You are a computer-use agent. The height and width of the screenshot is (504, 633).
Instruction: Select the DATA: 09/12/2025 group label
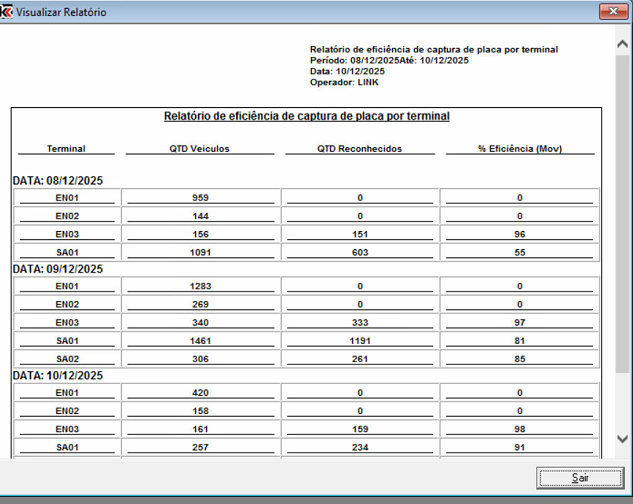pos(58,269)
